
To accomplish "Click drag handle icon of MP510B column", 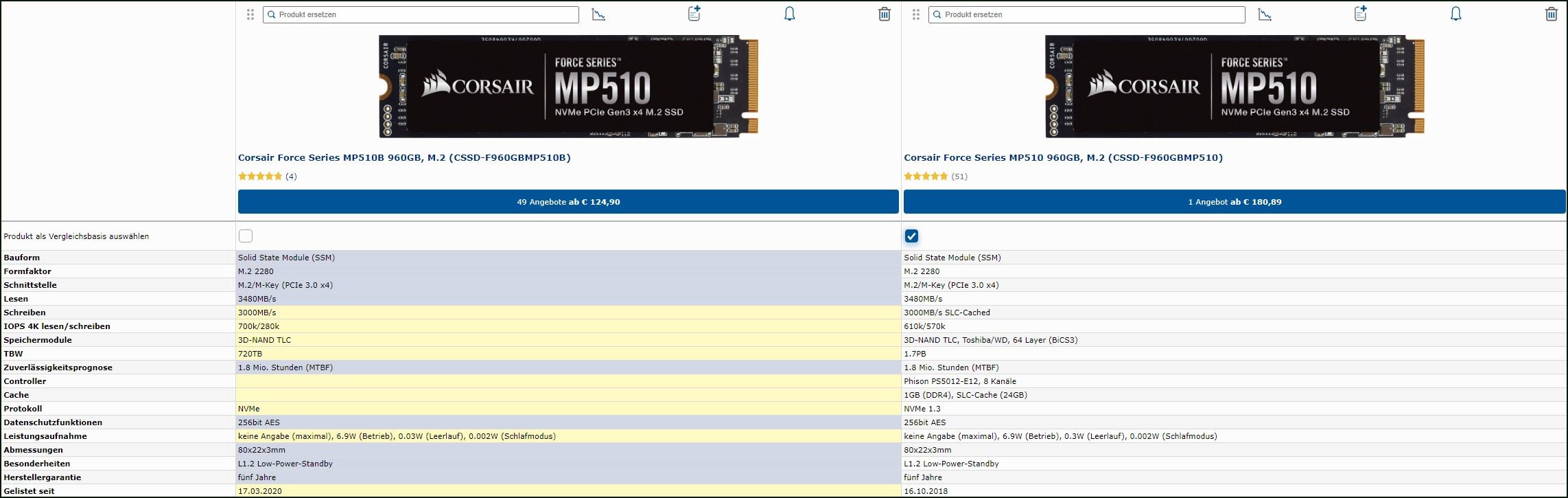I will tap(250, 14).
